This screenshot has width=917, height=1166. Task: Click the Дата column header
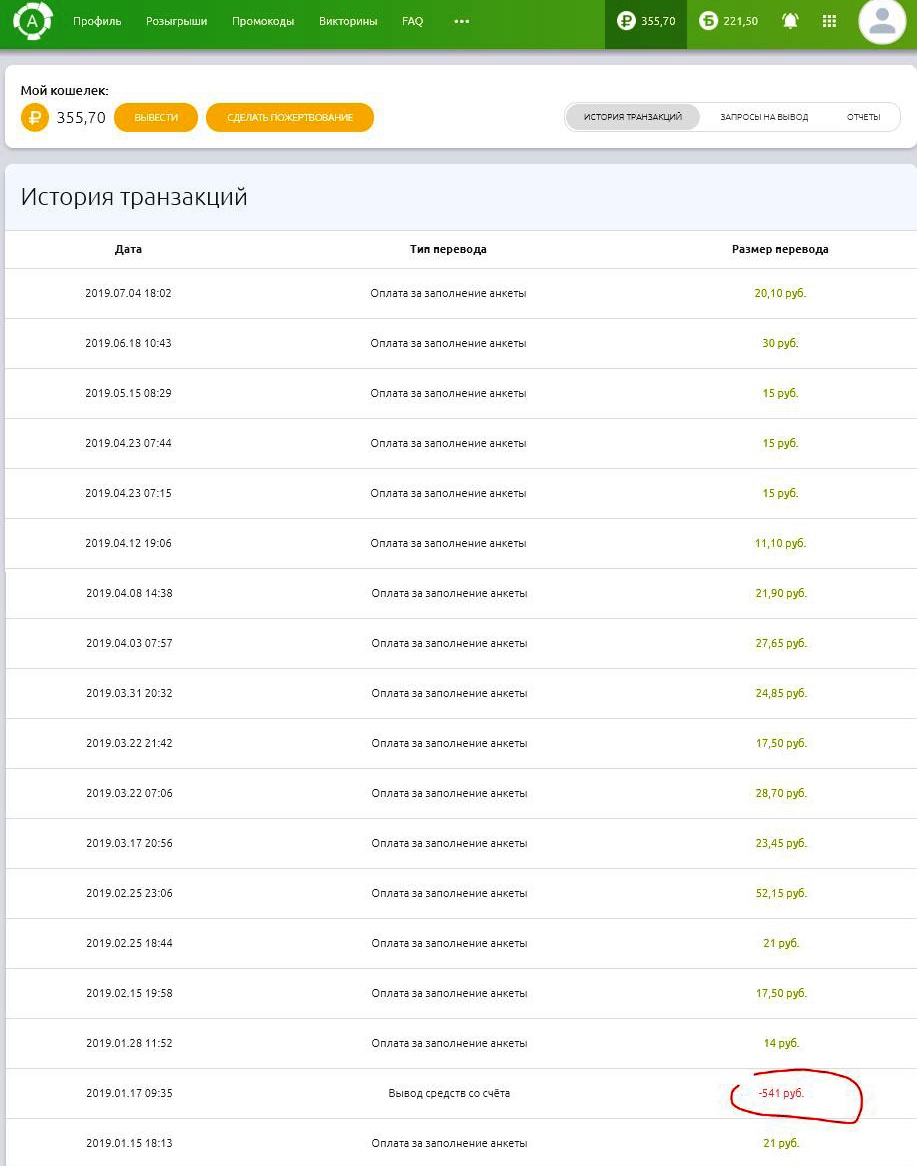[128, 249]
